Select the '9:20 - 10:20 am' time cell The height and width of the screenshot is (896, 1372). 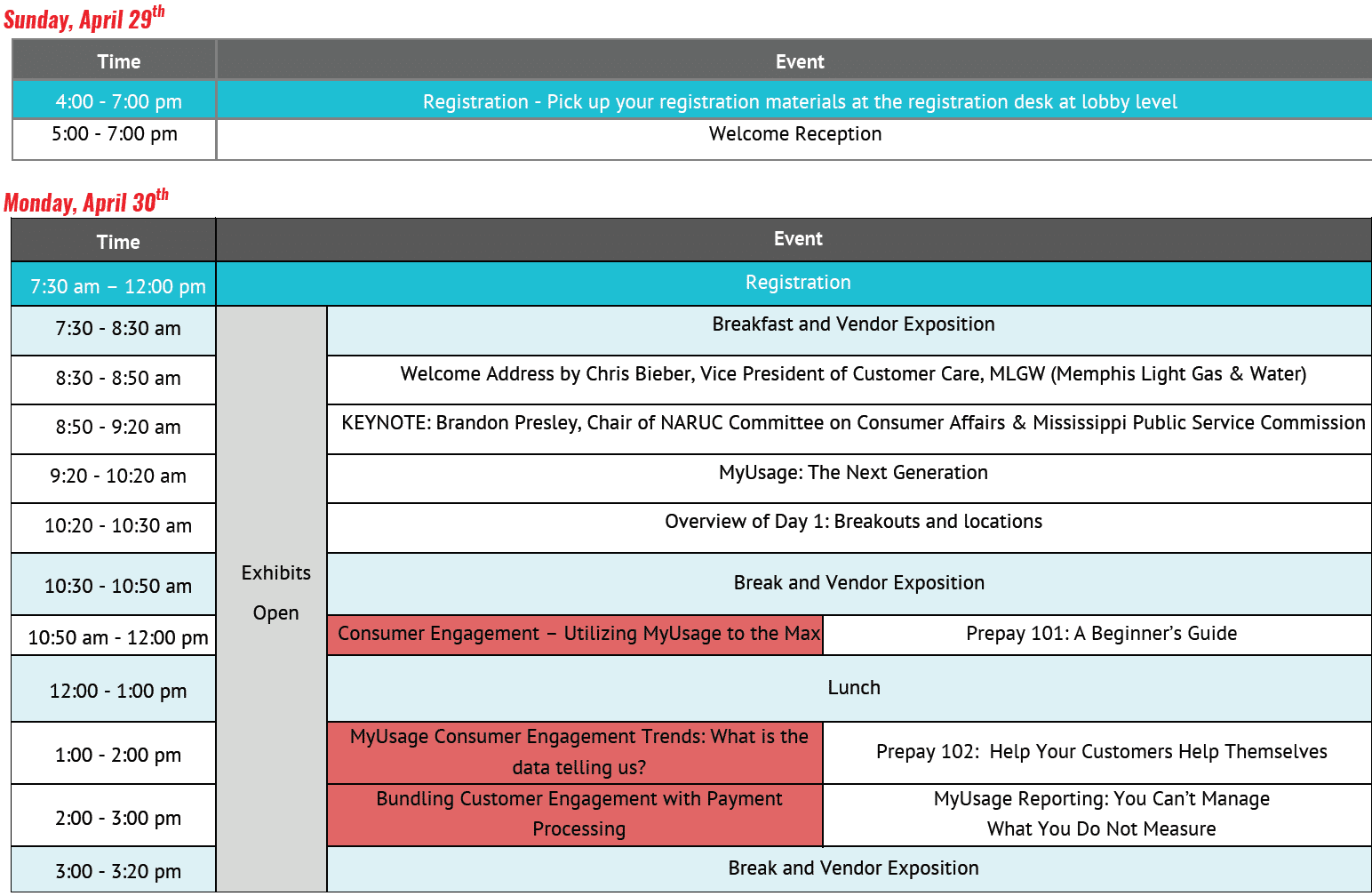tap(114, 479)
